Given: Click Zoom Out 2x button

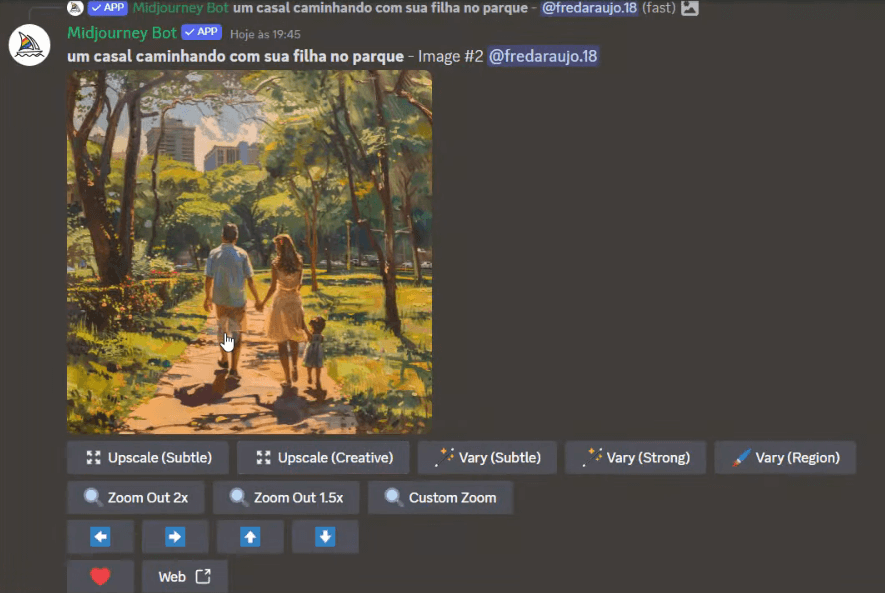Looking at the screenshot, I should 135,498.
